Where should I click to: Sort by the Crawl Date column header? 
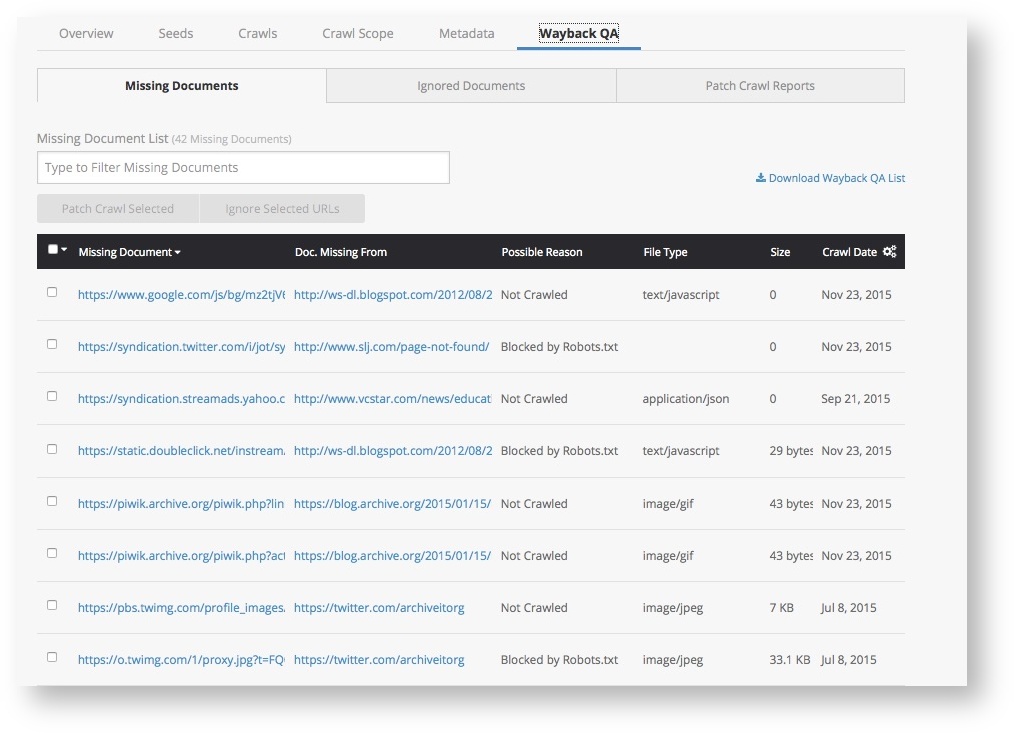pyautogui.click(x=849, y=252)
